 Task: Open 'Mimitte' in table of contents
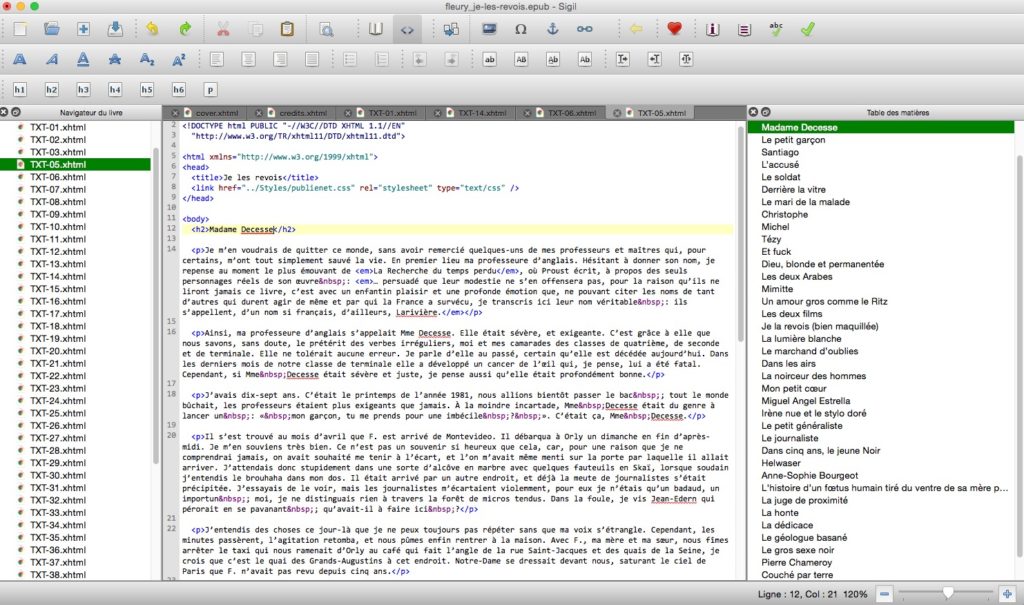tap(777, 289)
